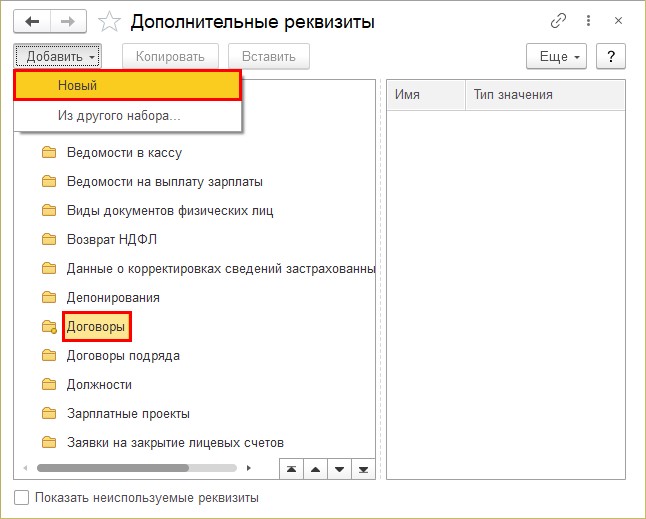Select the 'Договоры' folder in list
The height and width of the screenshot is (519, 646).
click(x=98, y=326)
